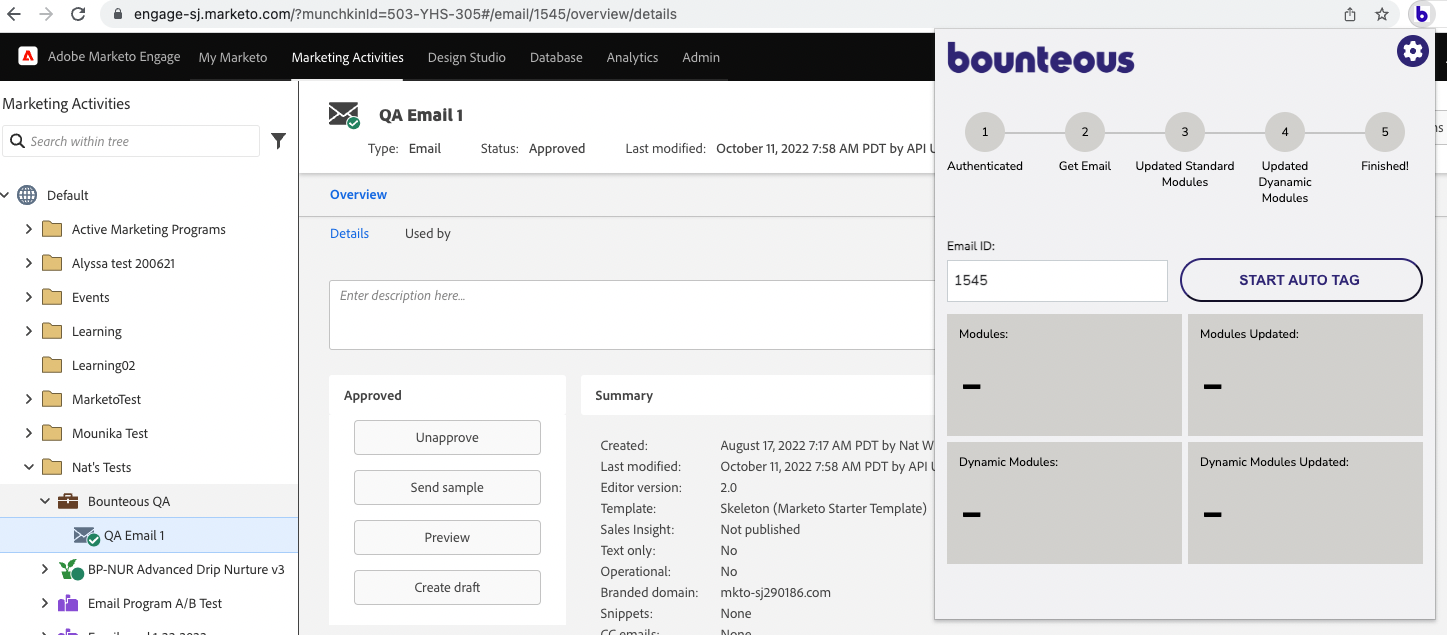Image resolution: width=1447 pixels, height=635 pixels.
Task: Click the Bounteous QA briefcase icon
Action: pyautogui.click(x=68, y=501)
